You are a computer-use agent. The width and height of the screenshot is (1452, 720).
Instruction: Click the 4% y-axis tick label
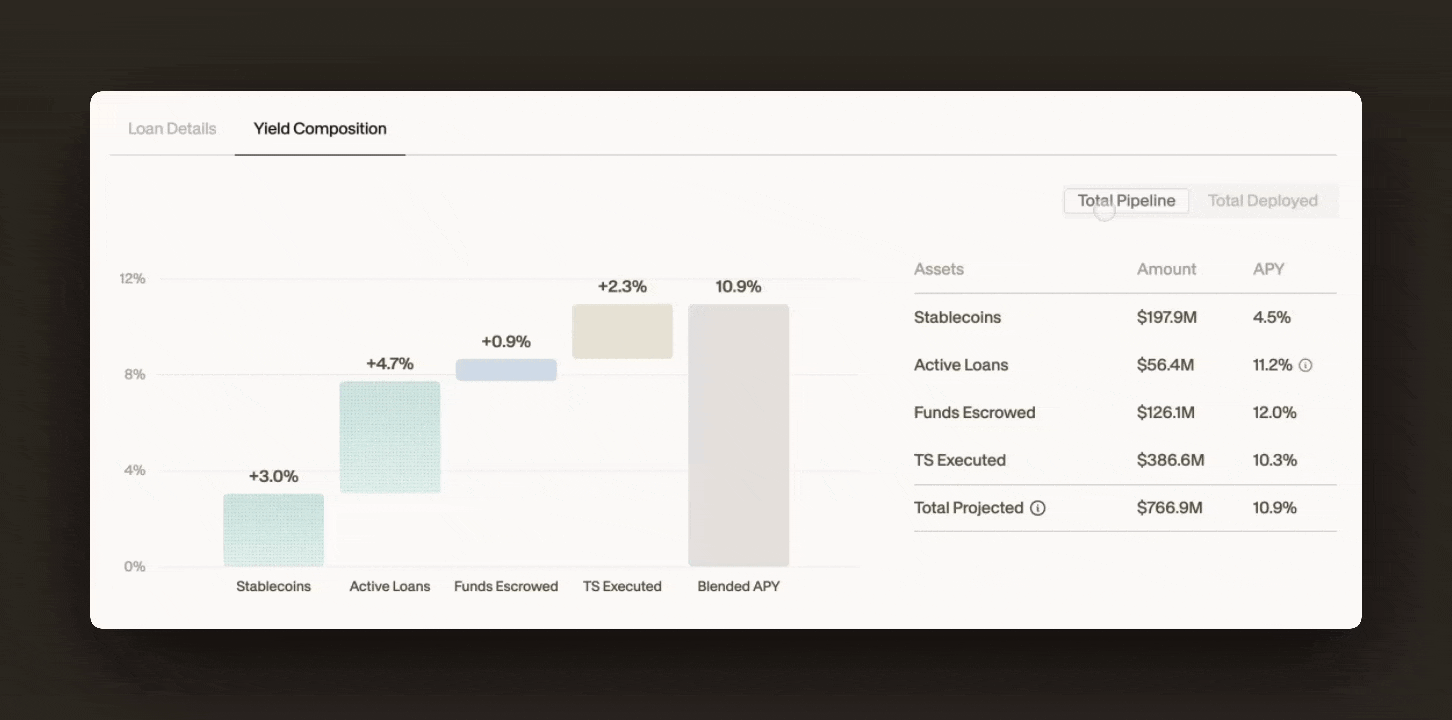[135, 471]
